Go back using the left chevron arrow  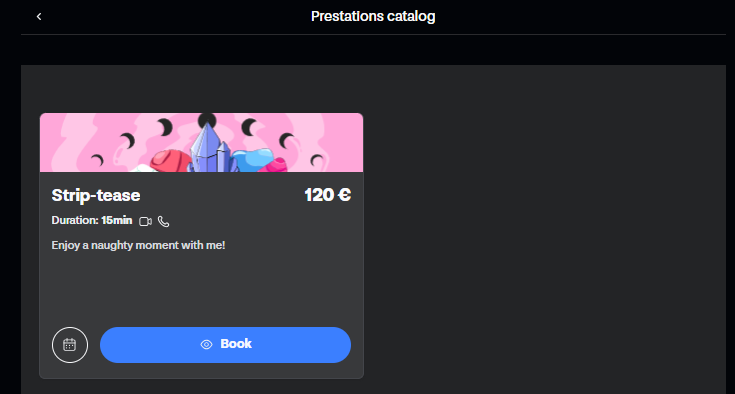pos(39,16)
